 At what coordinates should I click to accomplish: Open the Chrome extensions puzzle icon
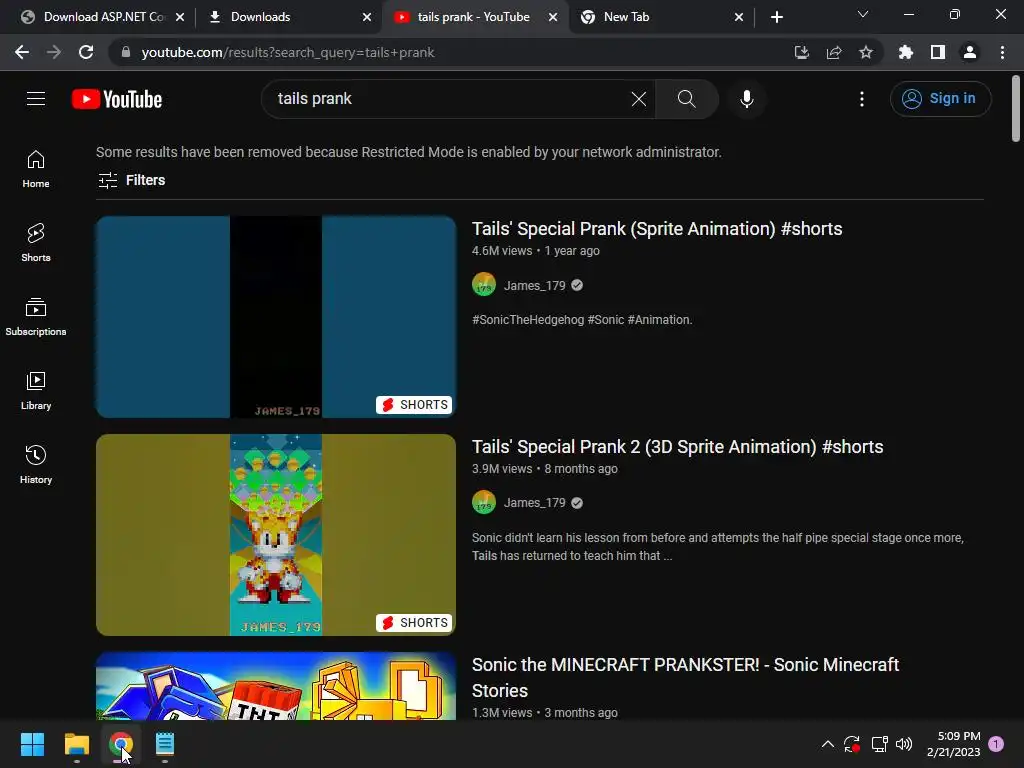pyautogui.click(x=906, y=52)
